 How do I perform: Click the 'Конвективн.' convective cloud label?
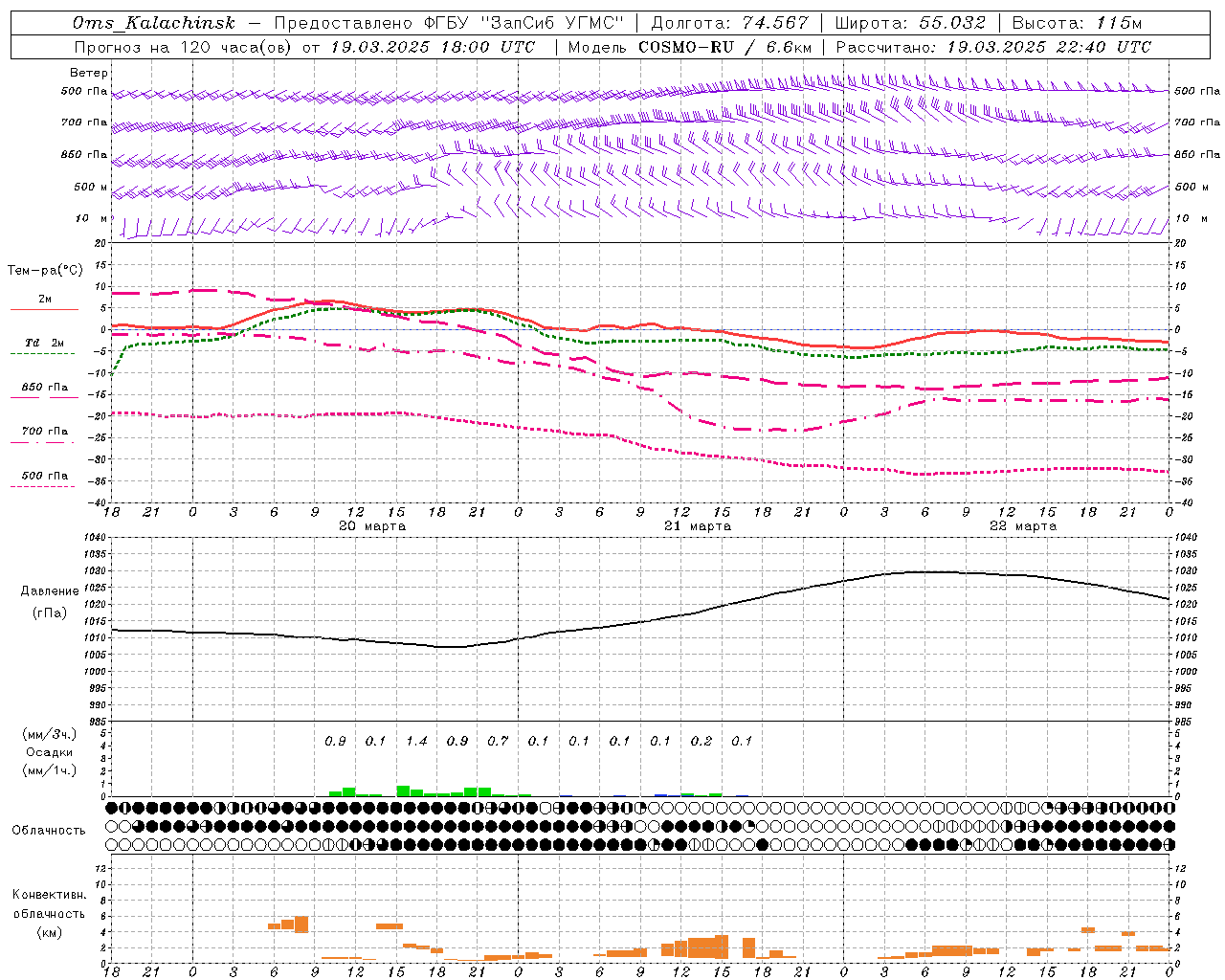click(50, 895)
